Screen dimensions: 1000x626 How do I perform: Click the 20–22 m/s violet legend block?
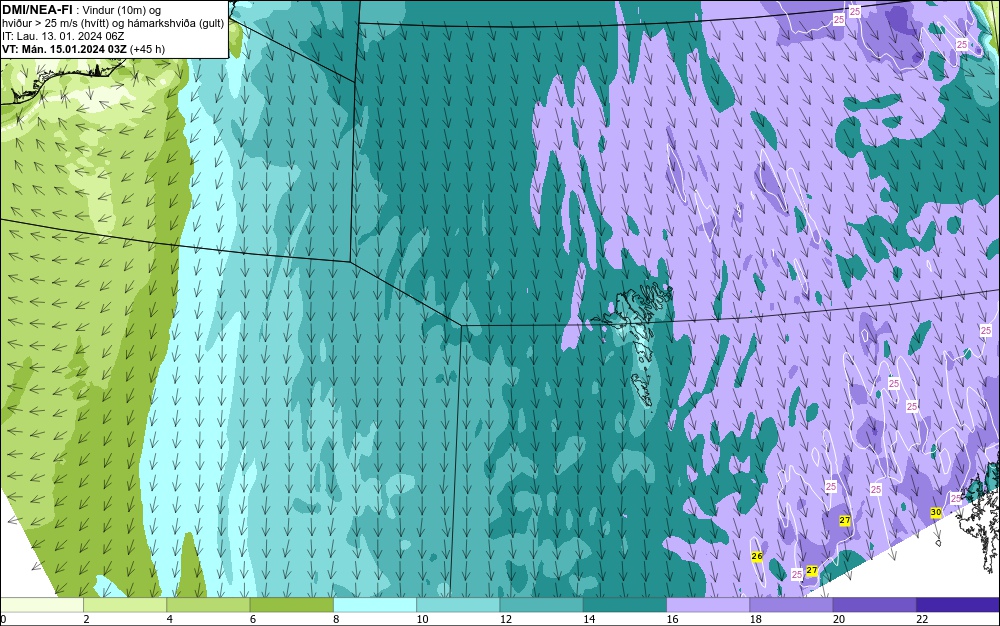(x=874, y=605)
